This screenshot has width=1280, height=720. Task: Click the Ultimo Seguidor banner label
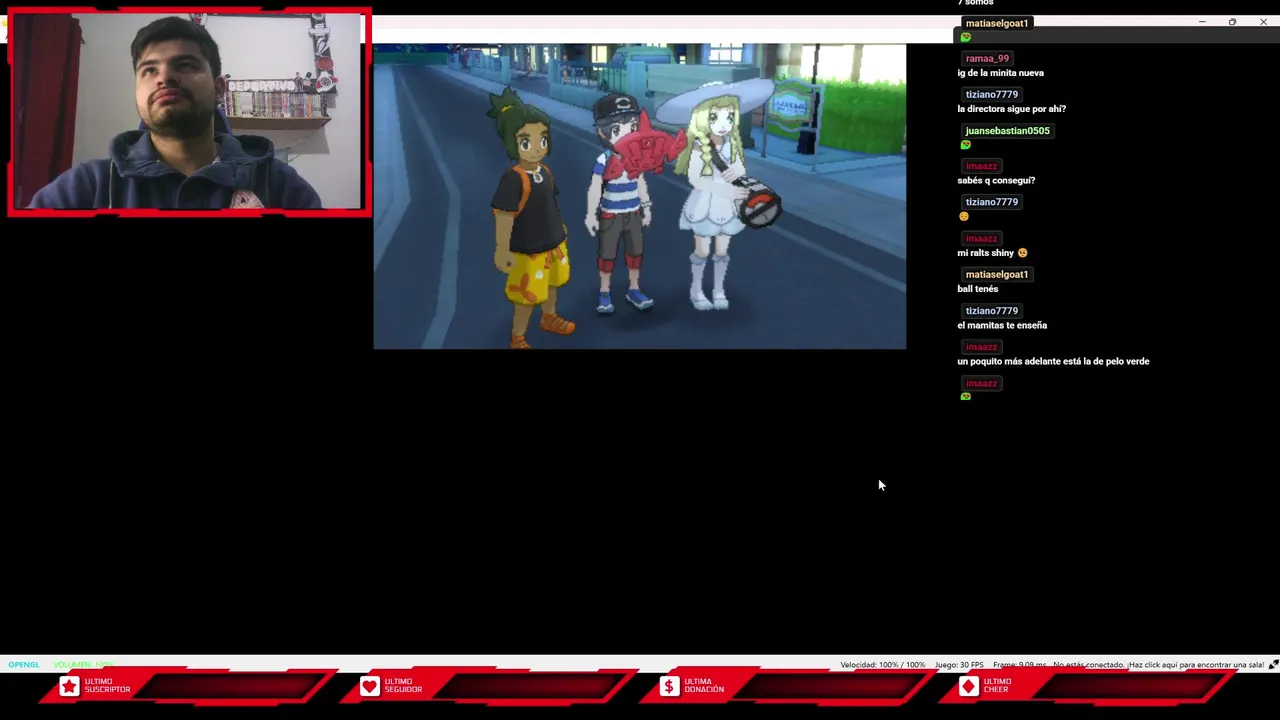[x=403, y=686]
